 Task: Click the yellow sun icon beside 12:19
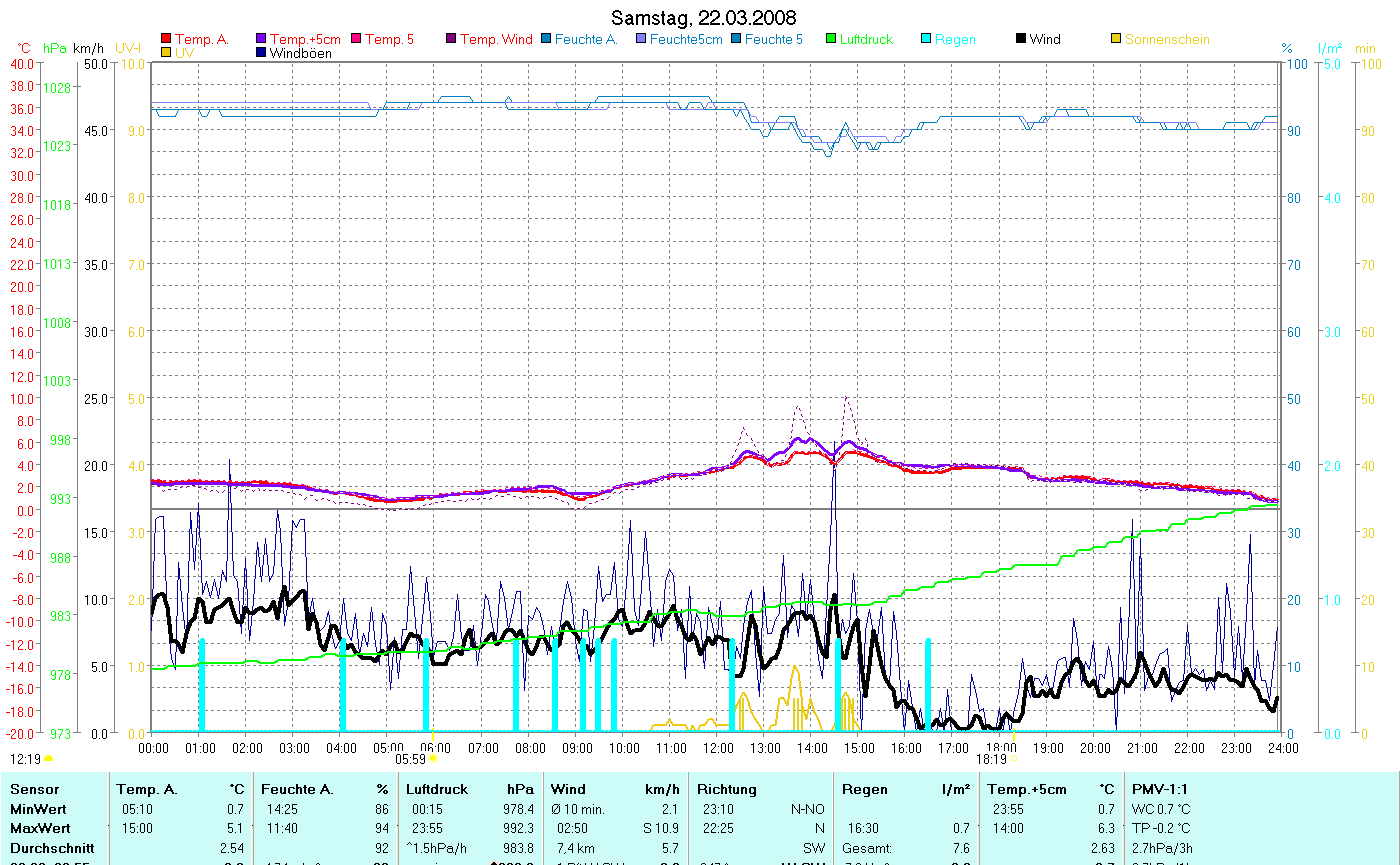(x=48, y=759)
